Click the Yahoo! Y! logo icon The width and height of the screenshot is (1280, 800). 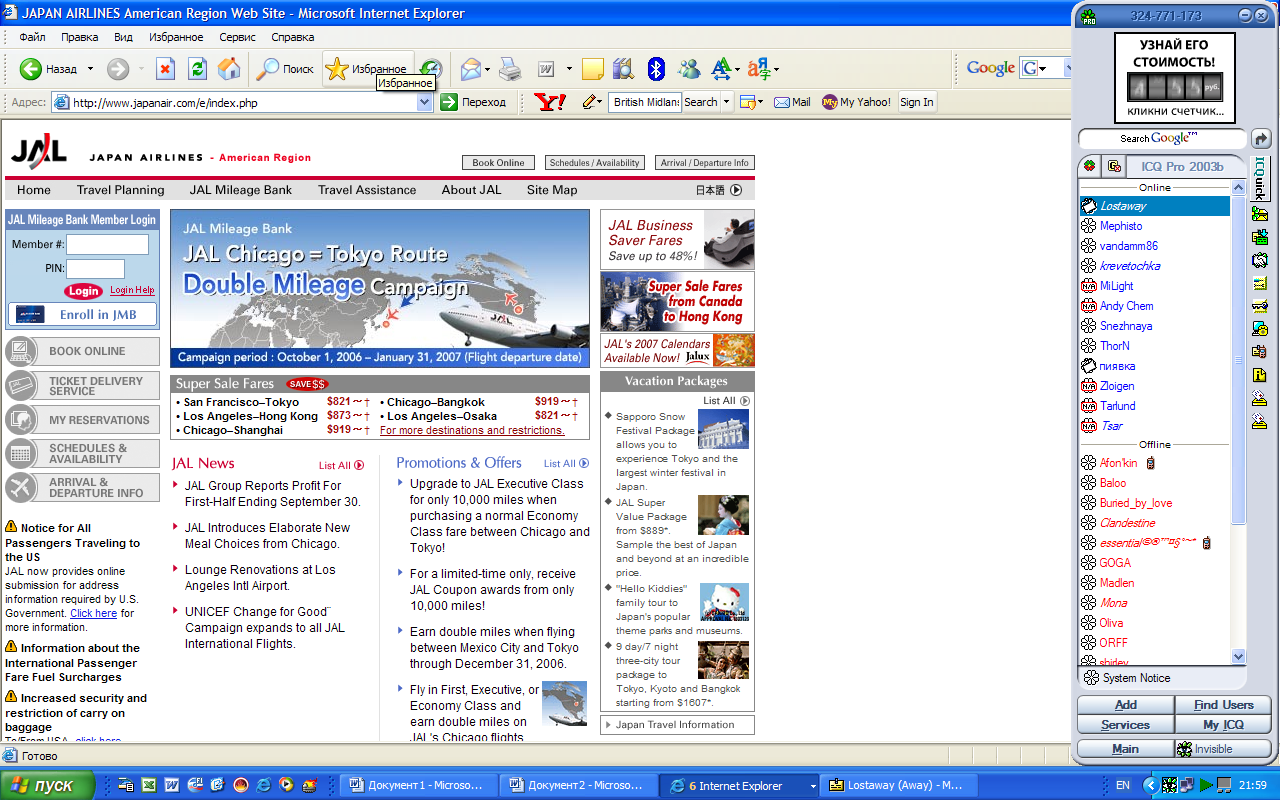click(550, 102)
